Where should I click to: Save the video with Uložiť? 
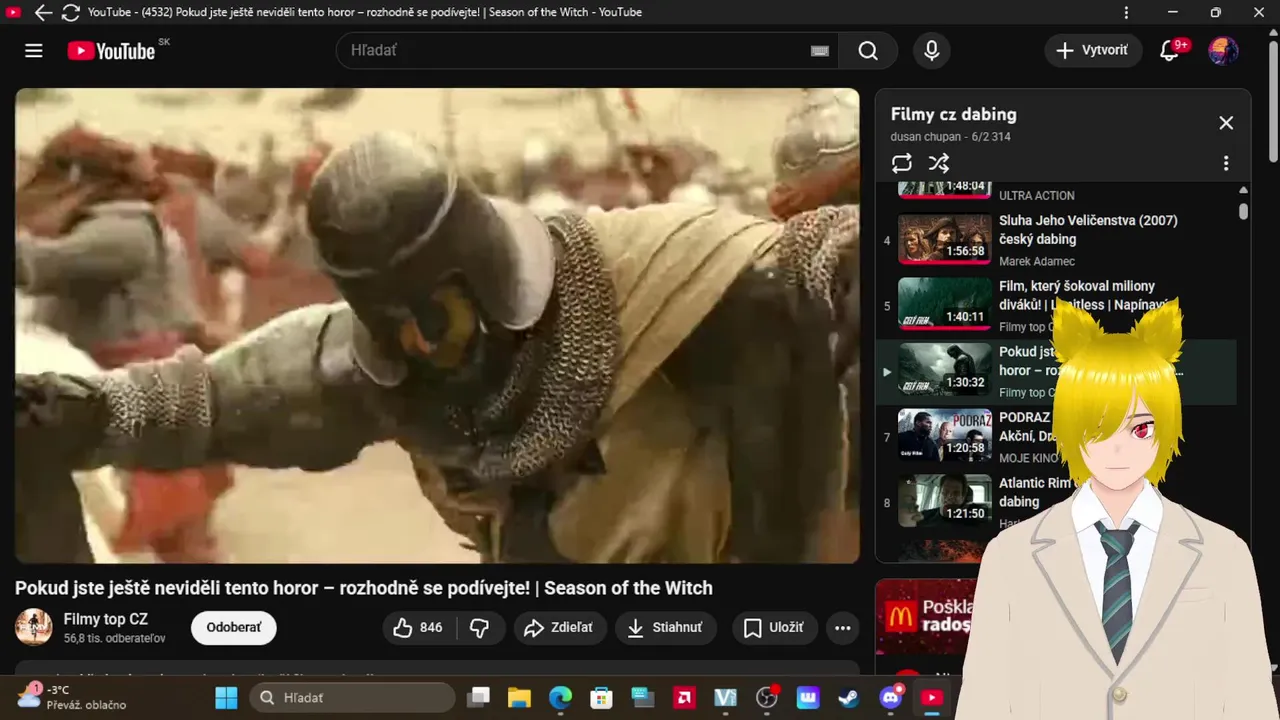tap(774, 628)
